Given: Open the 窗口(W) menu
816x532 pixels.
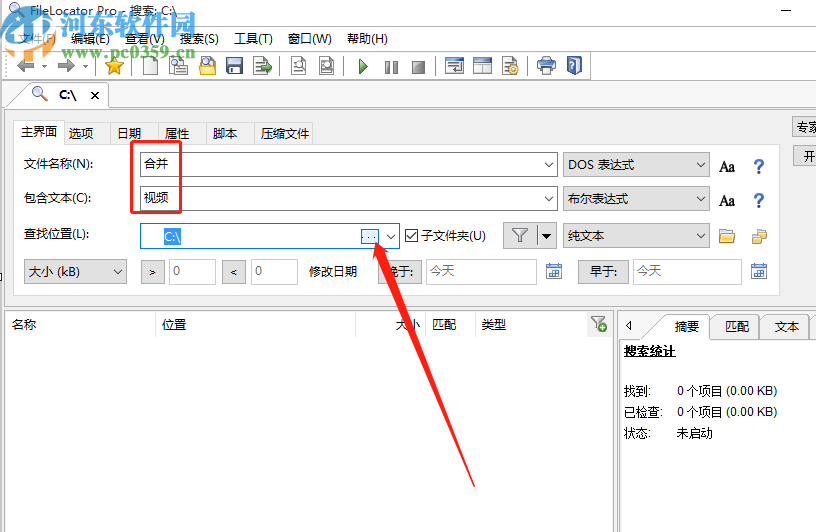Looking at the screenshot, I should (x=310, y=39).
